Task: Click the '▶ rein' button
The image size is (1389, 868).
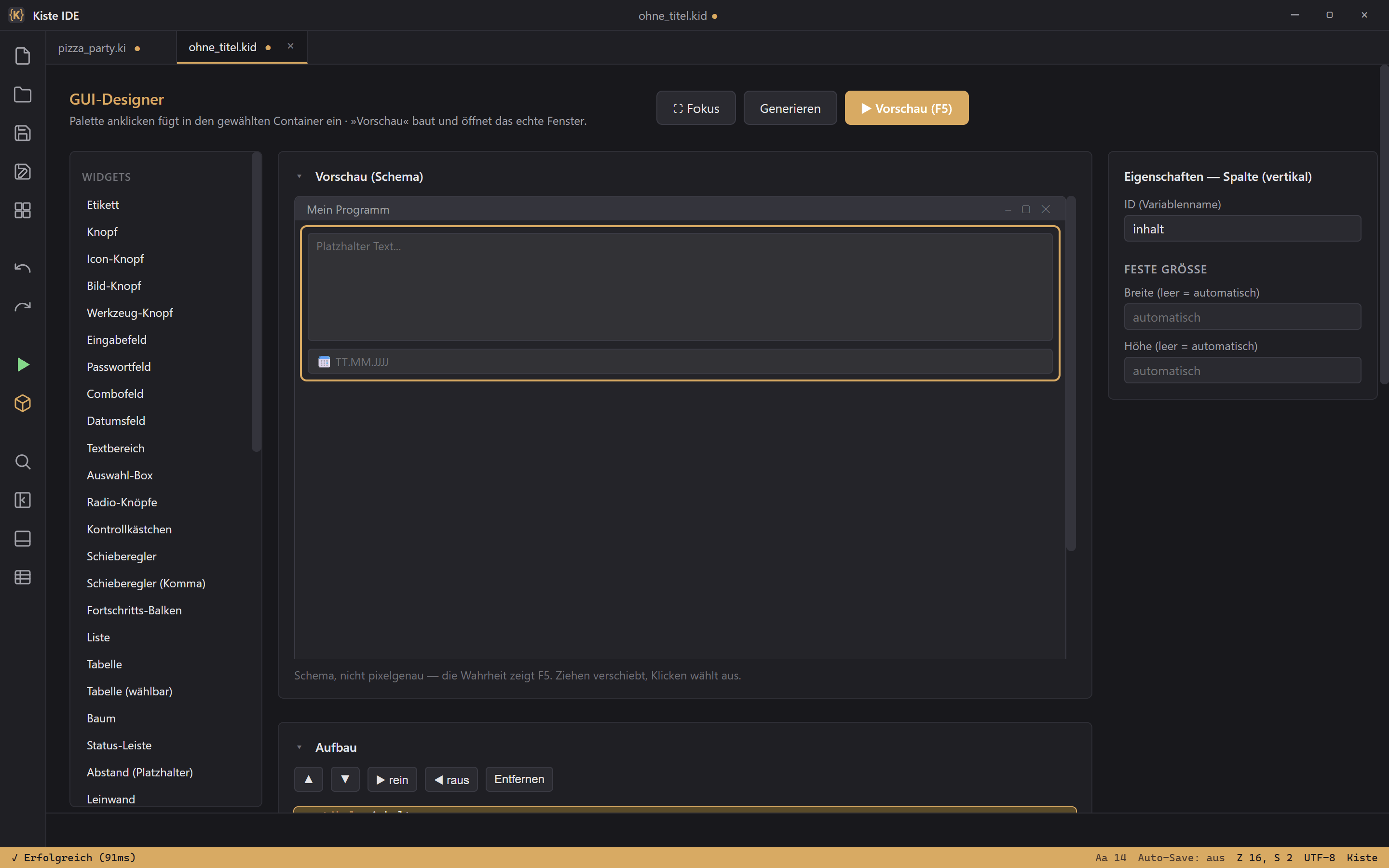Action: click(392, 779)
